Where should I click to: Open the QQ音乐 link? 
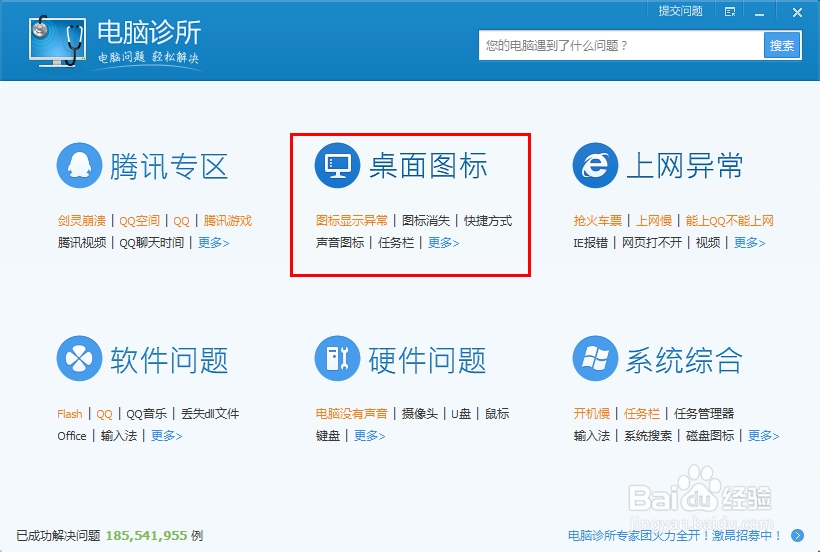[x=146, y=414]
